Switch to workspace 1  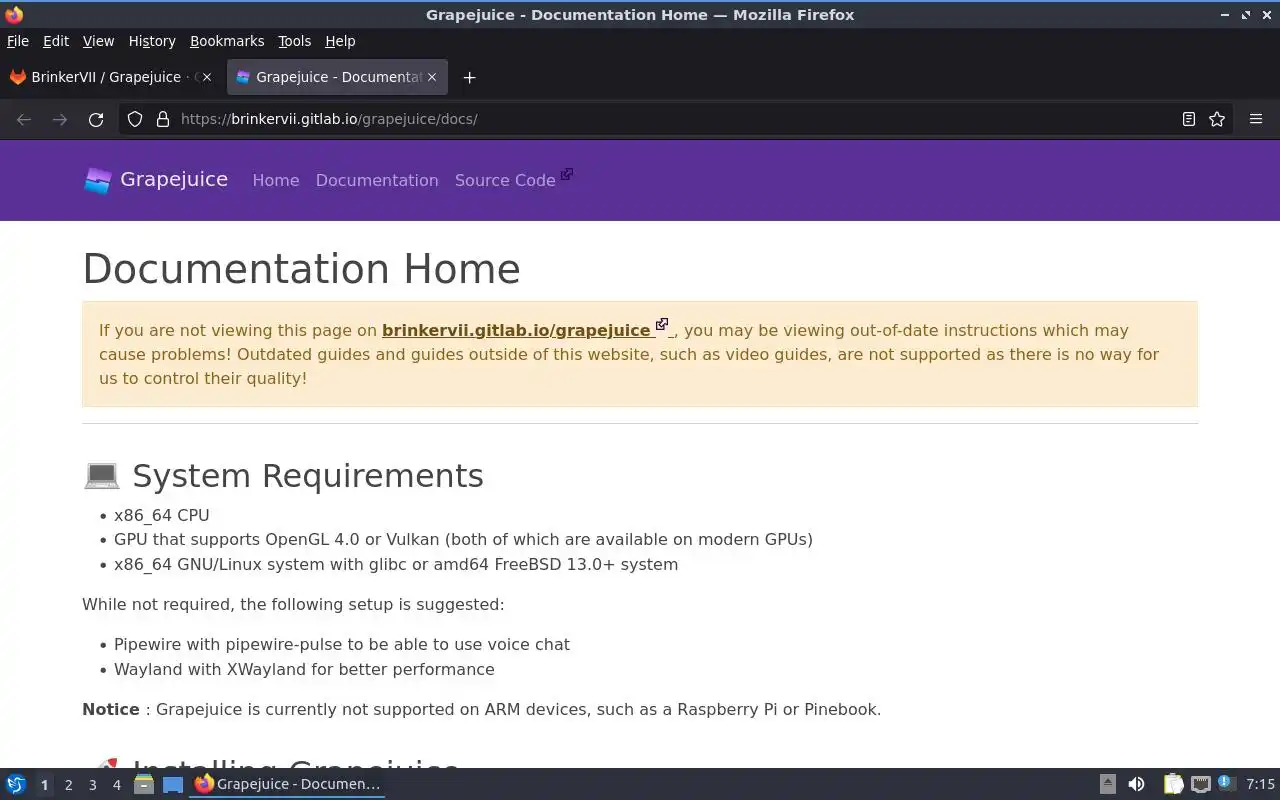(x=44, y=785)
